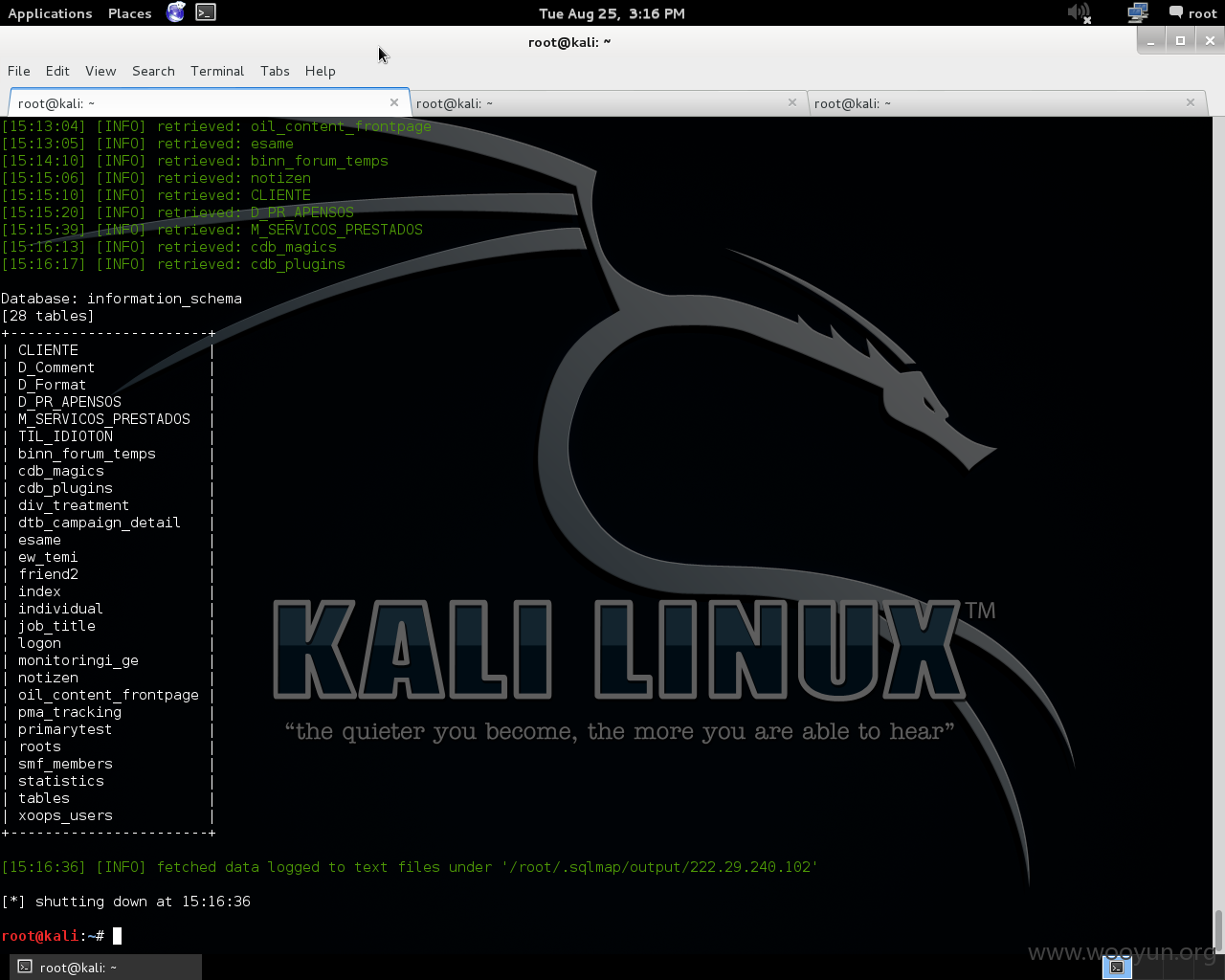Open the root user menu
Image resolution: width=1225 pixels, height=980 pixels.
click(1192, 13)
